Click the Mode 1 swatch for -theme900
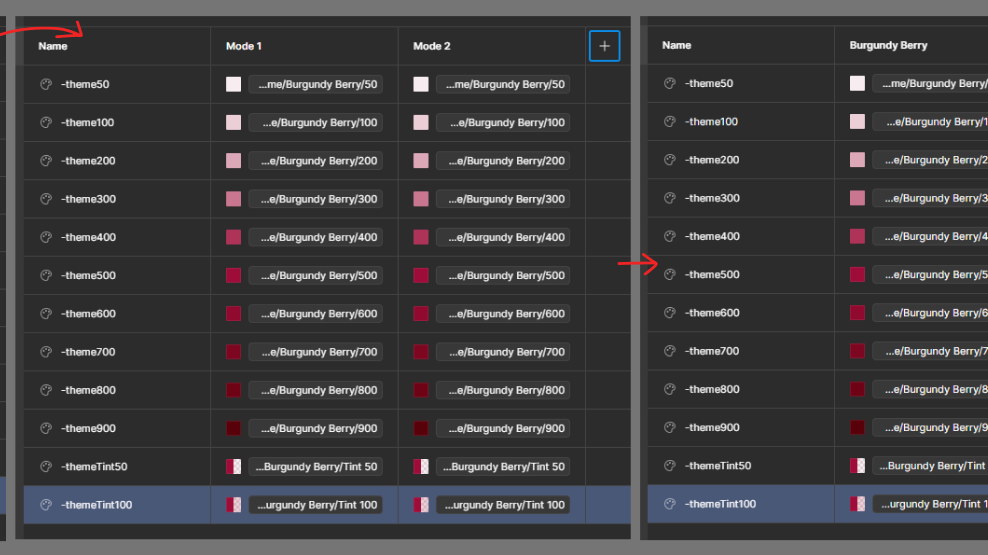The height and width of the screenshot is (555, 988). [x=234, y=428]
